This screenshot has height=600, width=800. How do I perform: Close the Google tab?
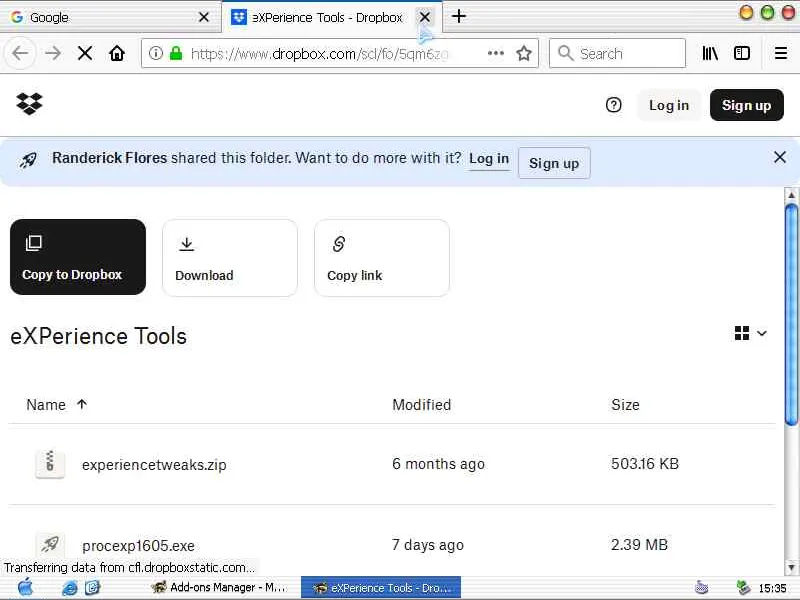(204, 17)
